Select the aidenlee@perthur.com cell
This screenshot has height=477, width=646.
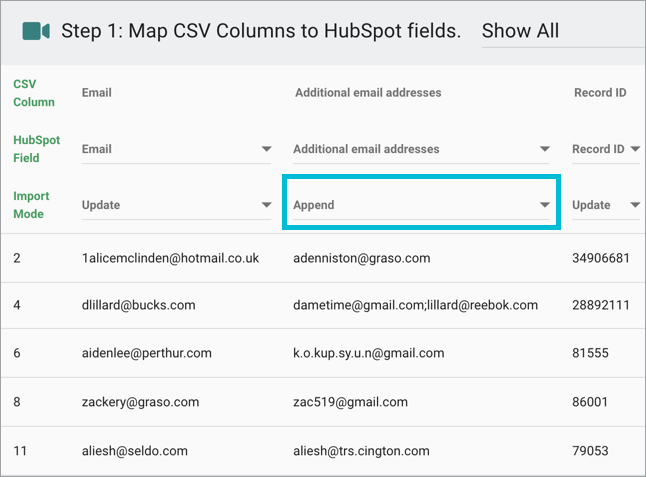coord(147,353)
